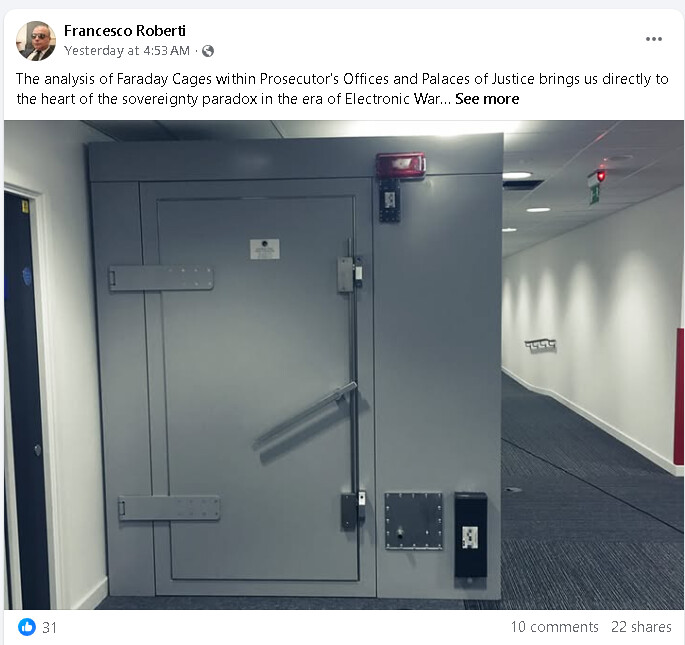685x645 pixels.
Task: Click the square bolted metal panel
Action: tap(413, 520)
